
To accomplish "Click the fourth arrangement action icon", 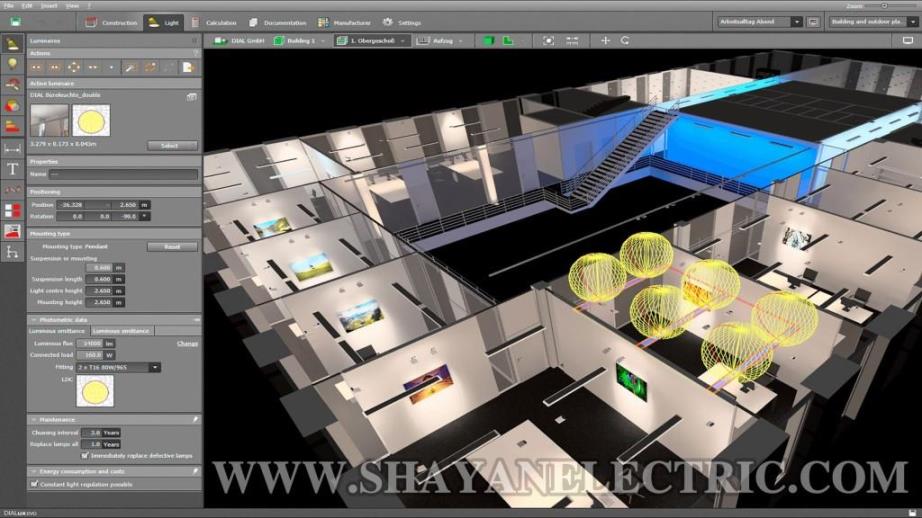I will click(92, 68).
